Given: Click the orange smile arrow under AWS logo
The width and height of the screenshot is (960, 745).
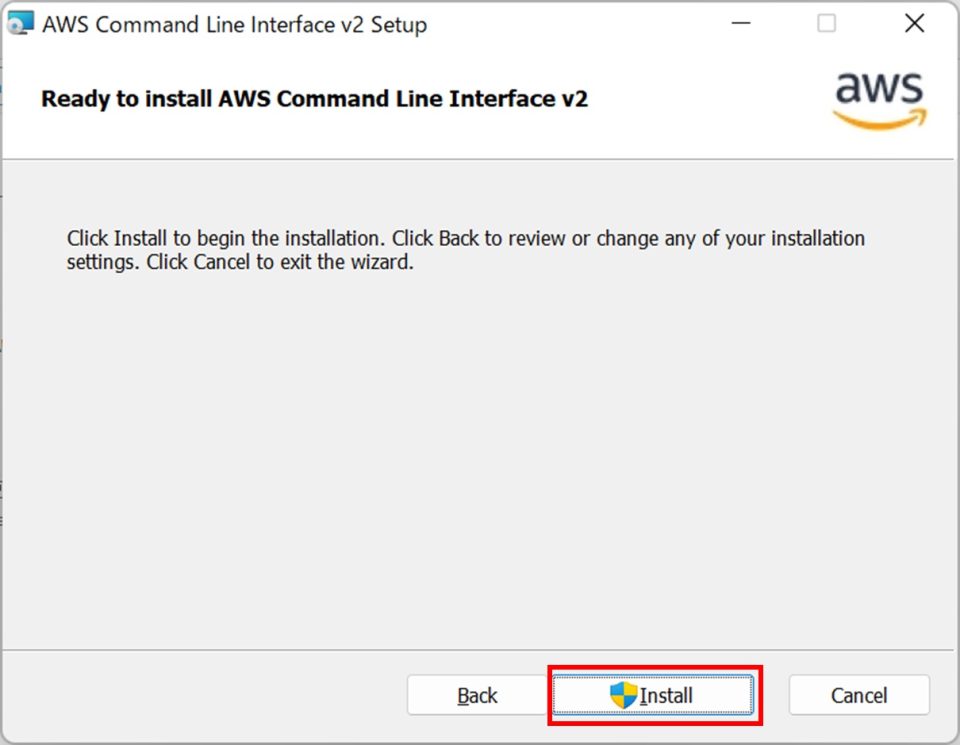Looking at the screenshot, I should pos(880,119).
